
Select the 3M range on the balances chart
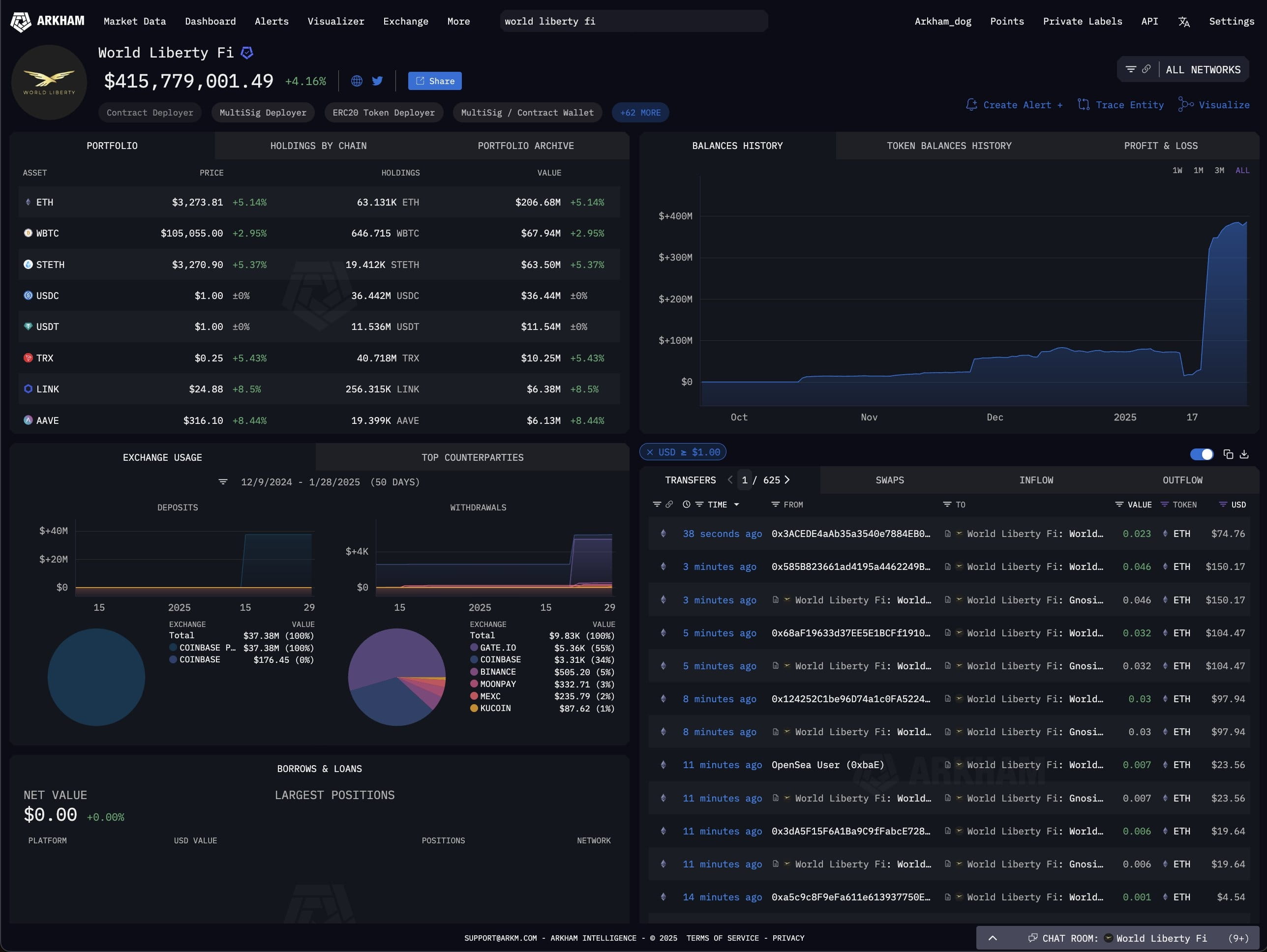(1219, 171)
